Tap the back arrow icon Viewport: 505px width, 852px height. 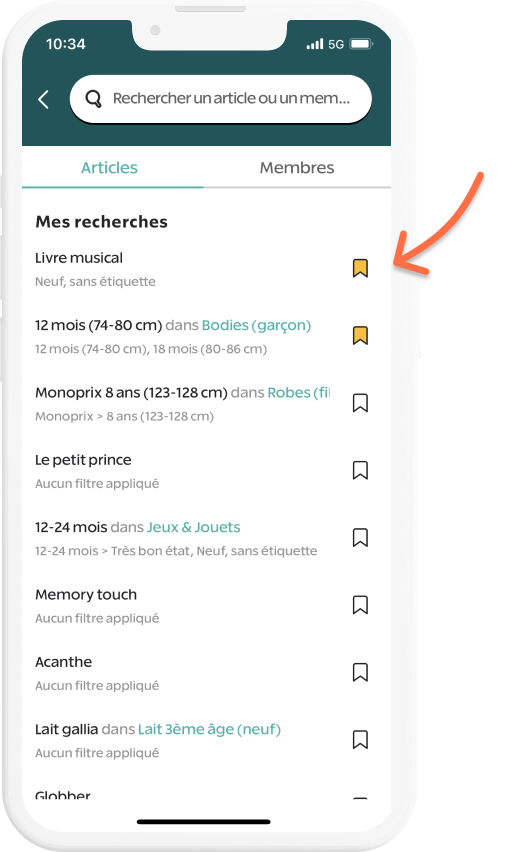[43, 99]
